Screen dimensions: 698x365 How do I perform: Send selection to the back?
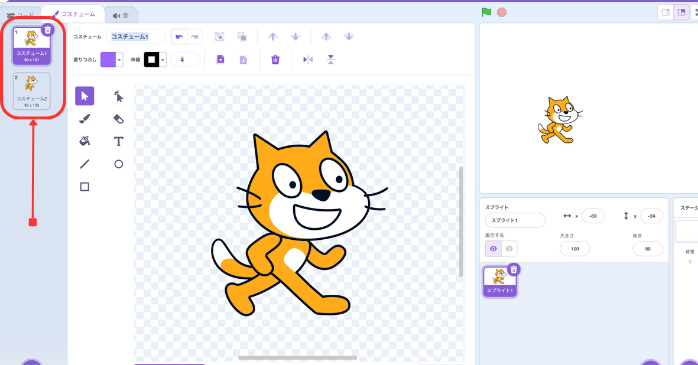[x=349, y=37]
